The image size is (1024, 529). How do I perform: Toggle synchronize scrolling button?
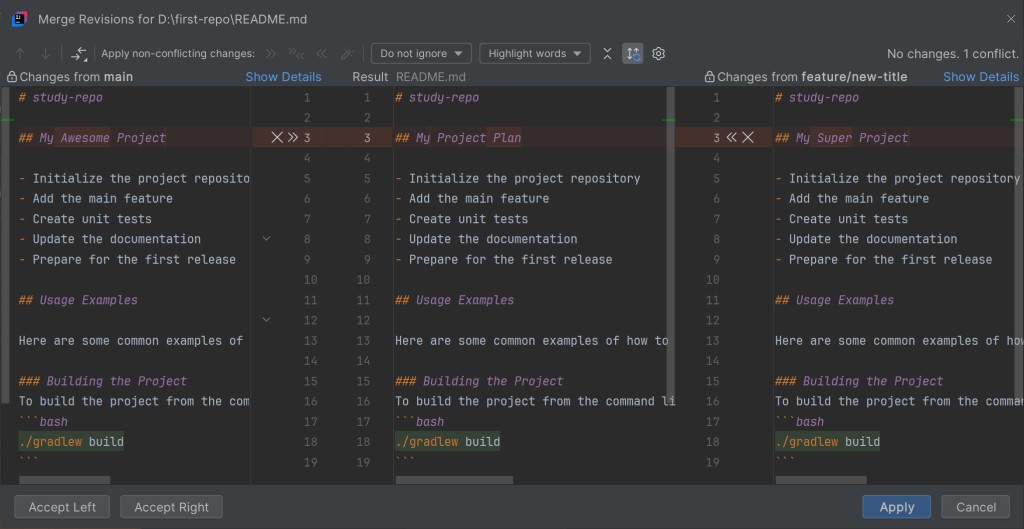pyautogui.click(x=633, y=54)
